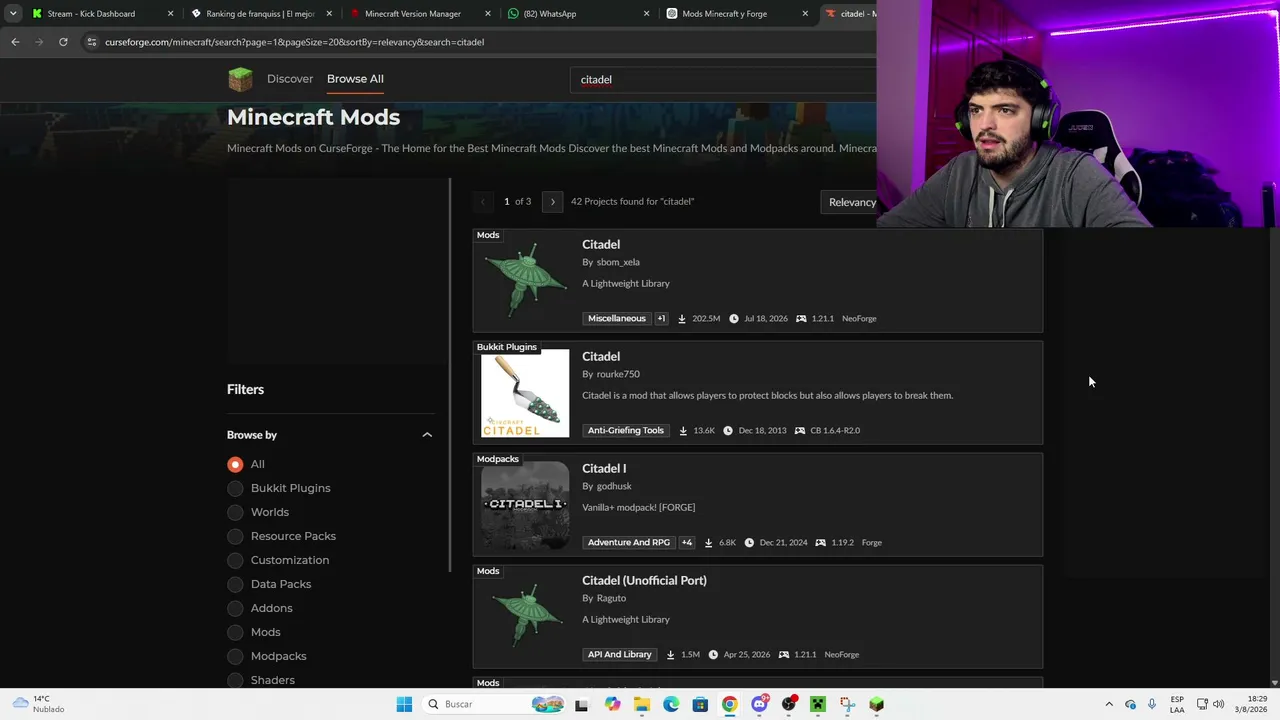
Task: Open site information icon beside the URL
Action: [x=91, y=42]
